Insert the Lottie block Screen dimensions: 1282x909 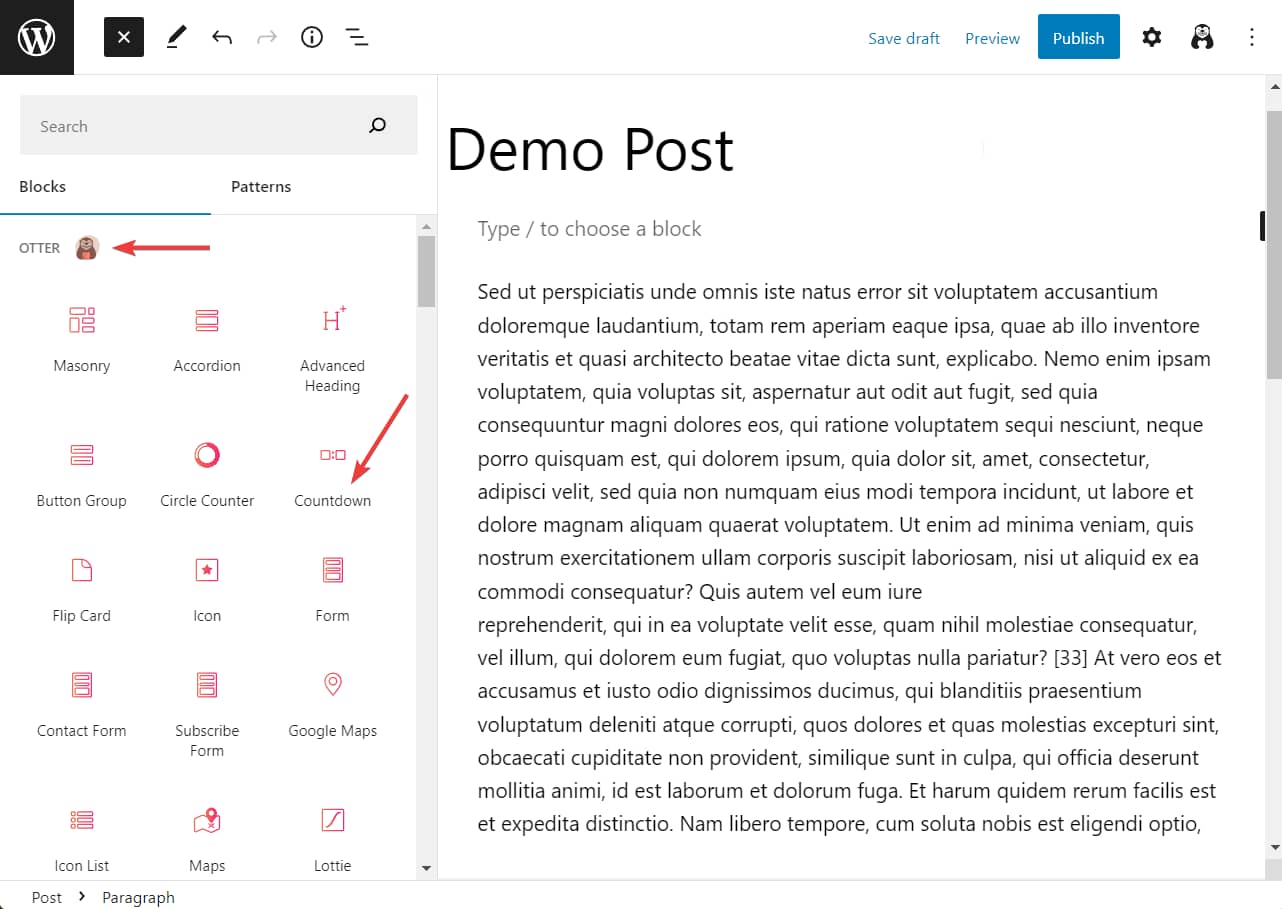point(332,840)
